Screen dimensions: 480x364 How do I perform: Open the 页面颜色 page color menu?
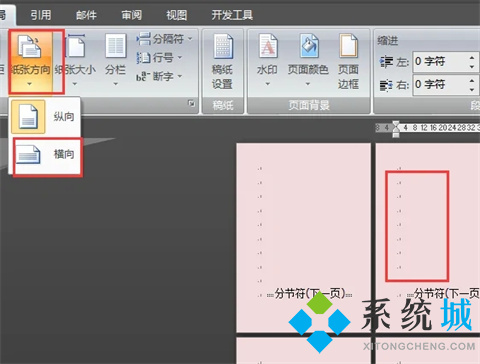308,60
